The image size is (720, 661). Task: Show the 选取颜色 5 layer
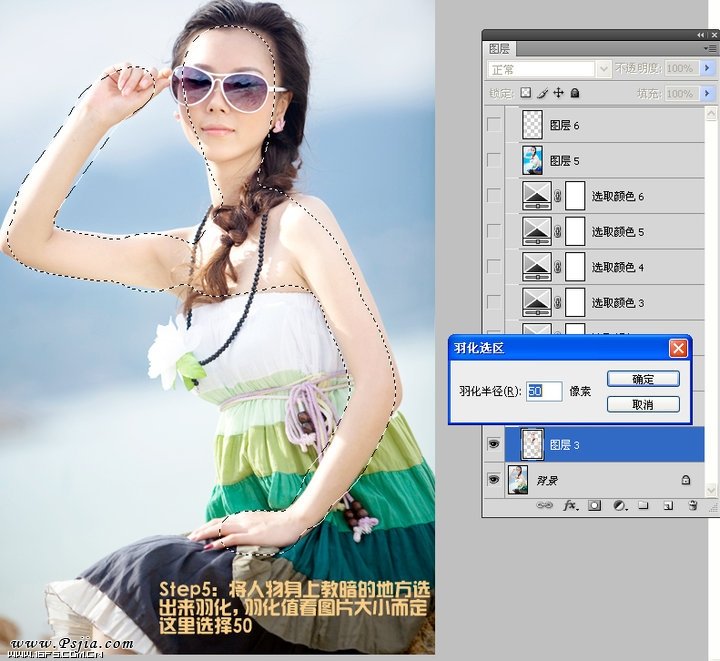click(494, 231)
